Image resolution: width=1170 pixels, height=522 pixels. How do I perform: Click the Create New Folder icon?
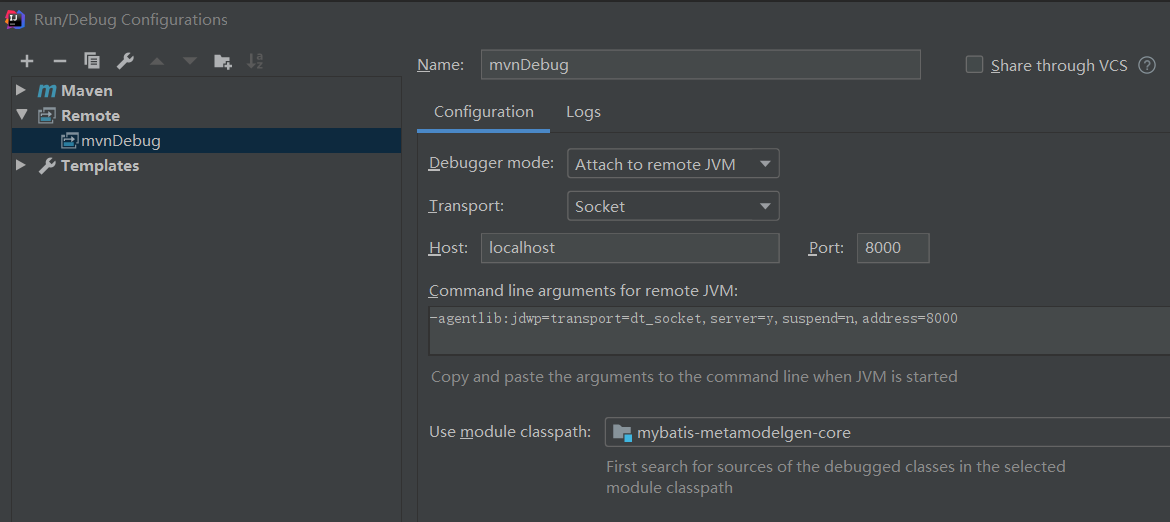pyautogui.click(x=223, y=62)
